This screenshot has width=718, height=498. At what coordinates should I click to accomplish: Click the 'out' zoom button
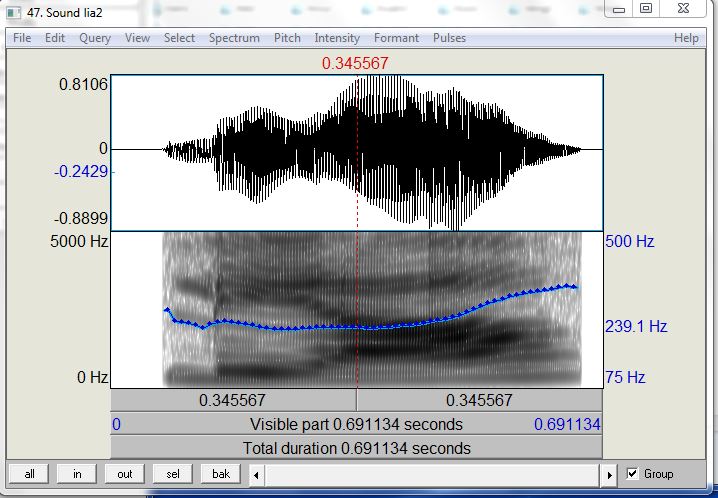point(125,474)
